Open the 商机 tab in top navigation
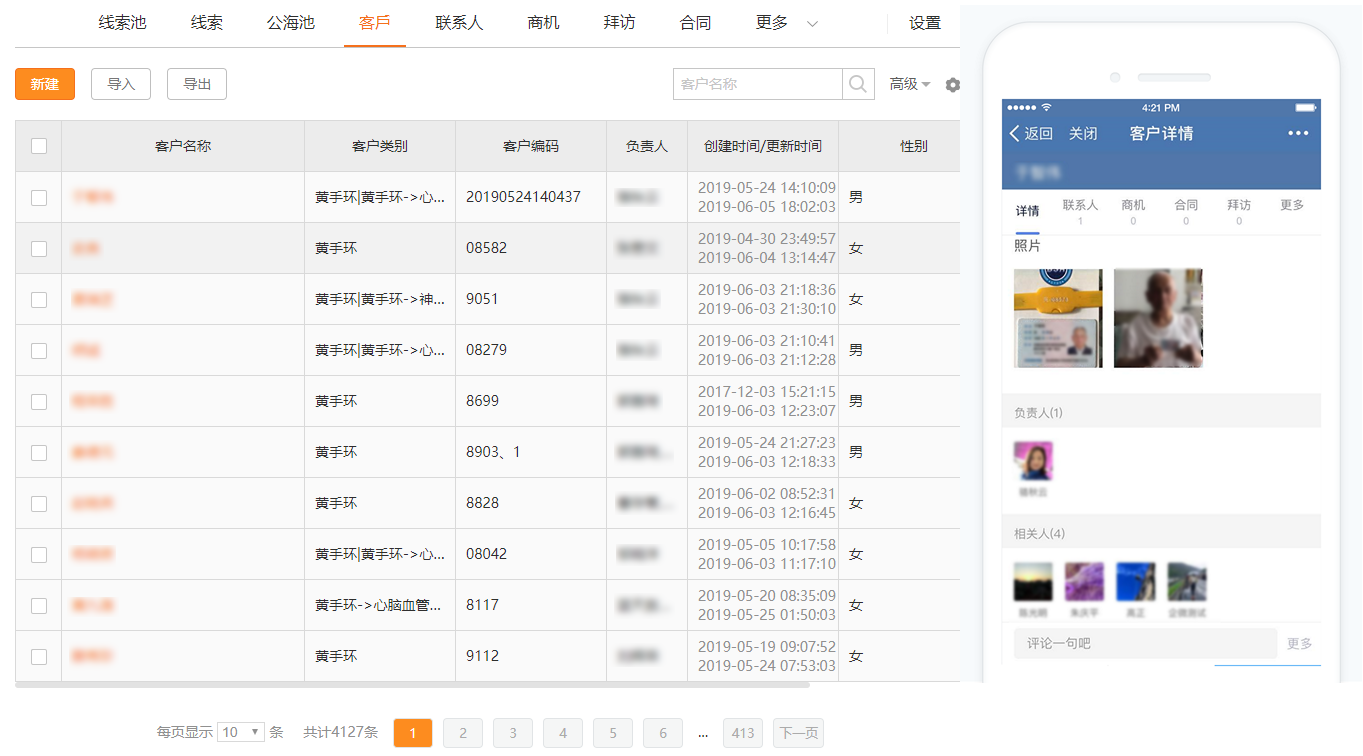 point(543,23)
